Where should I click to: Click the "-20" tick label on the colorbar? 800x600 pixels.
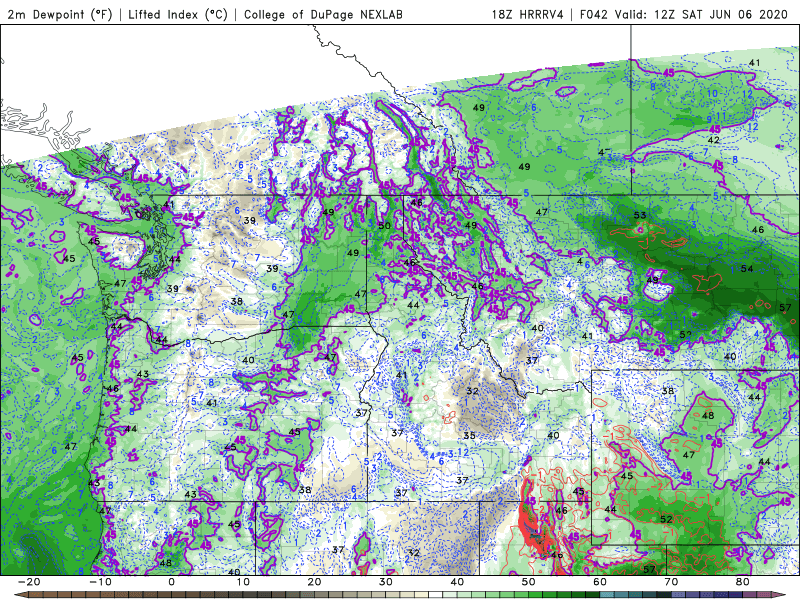pyautogui.click(x=29, y=582)
